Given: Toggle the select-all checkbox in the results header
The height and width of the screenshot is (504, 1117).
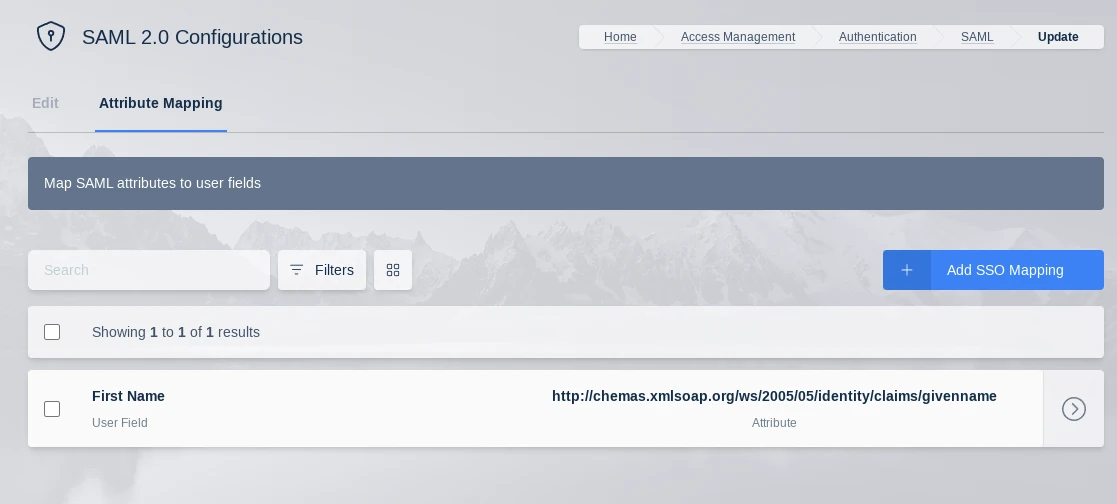Looking at the screenshot, I should (52, 332).
